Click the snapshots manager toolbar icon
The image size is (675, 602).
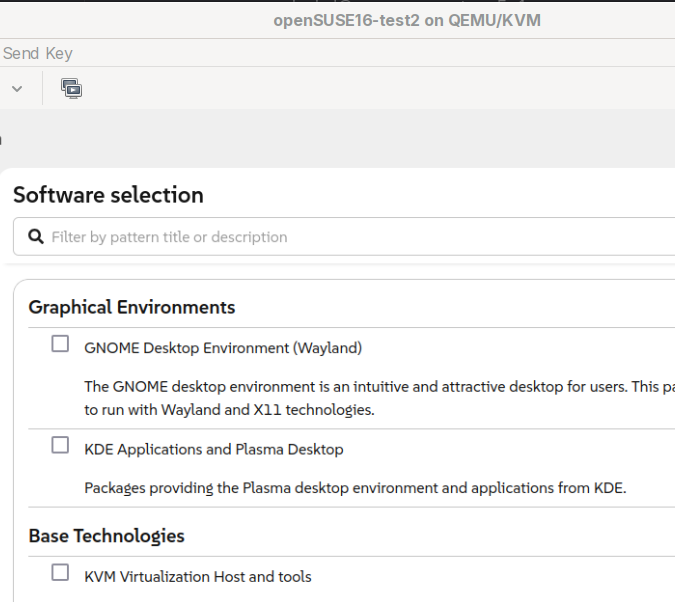pos(71,89)
